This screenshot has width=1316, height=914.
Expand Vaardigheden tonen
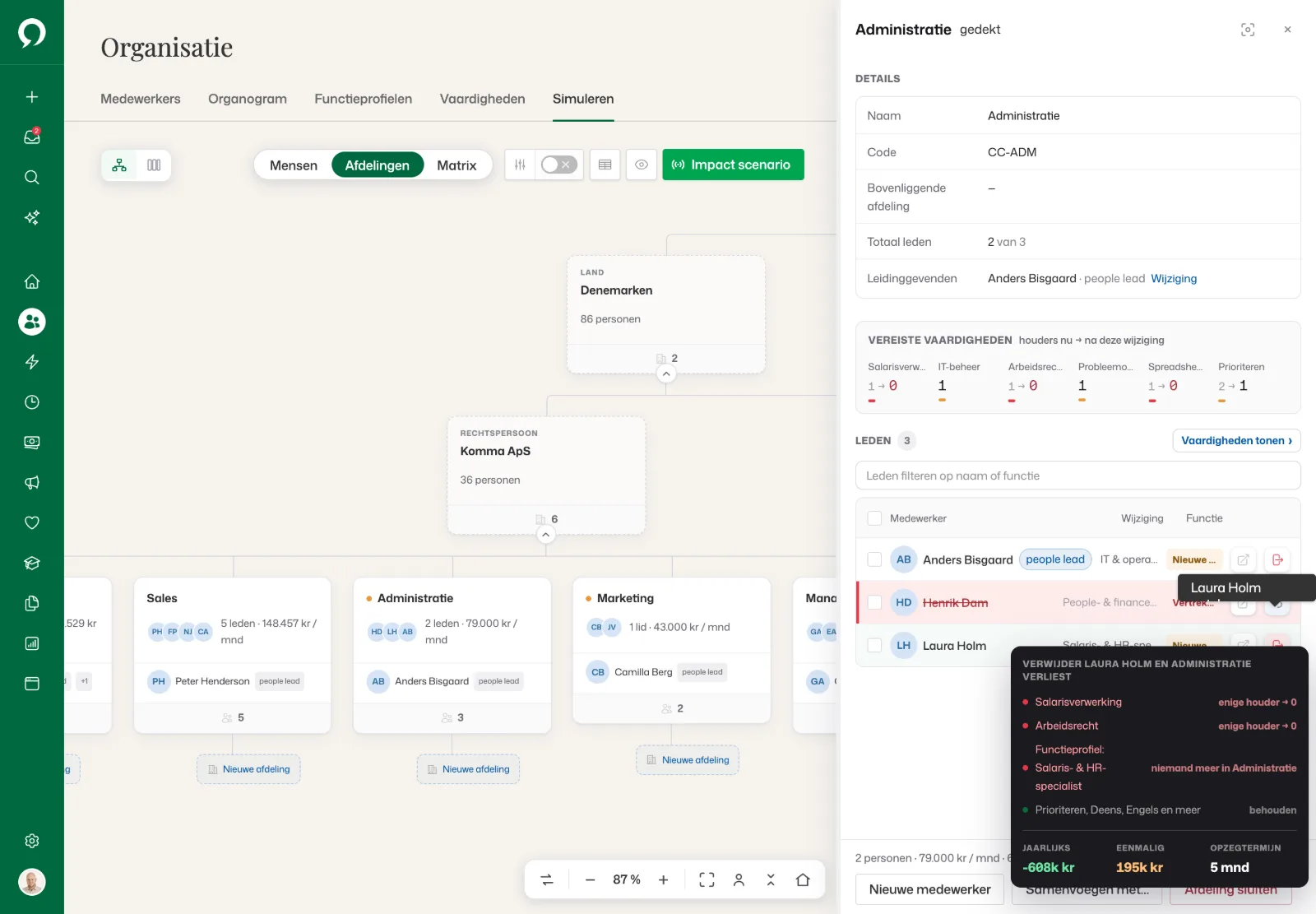[x=1236, y=440]
